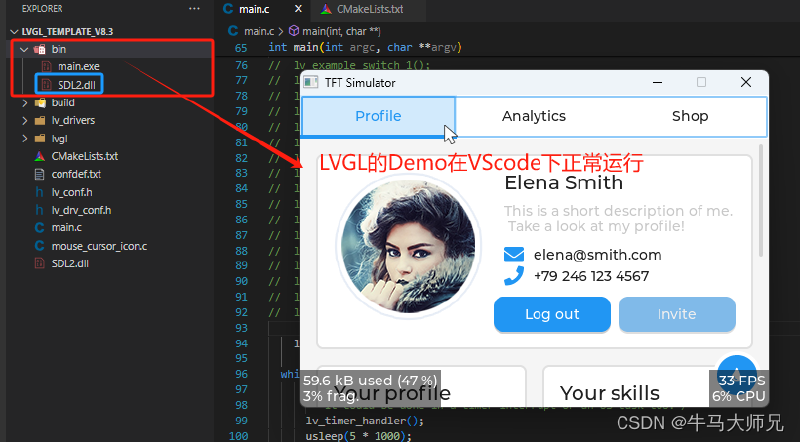Click the Your profile card heading
Viewport: 800px width, 442px height.
(x=392, y=394)
